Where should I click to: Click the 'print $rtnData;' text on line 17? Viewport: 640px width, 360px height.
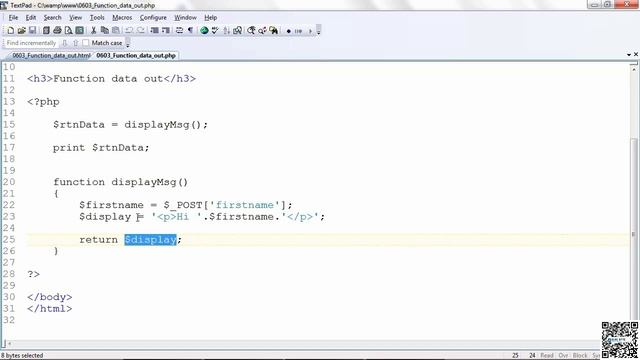tap(101, 148)
